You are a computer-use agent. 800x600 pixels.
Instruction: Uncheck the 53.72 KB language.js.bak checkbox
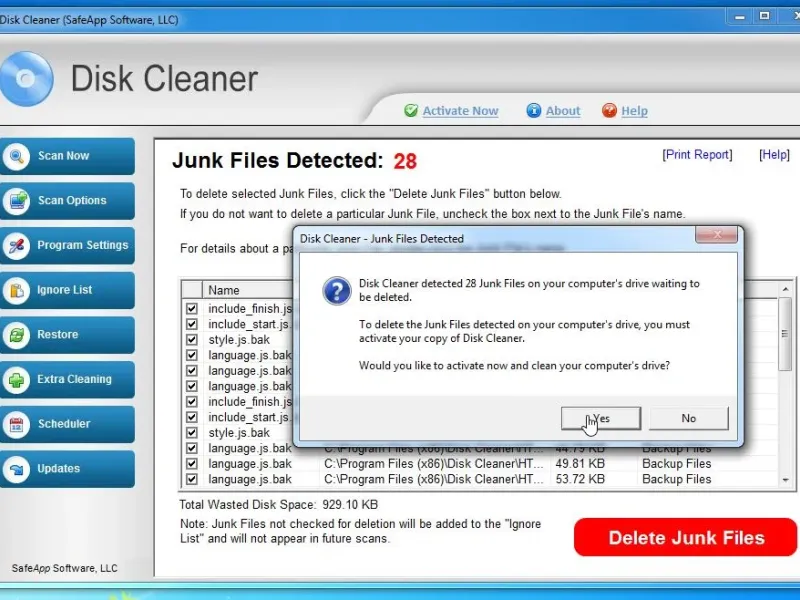pyautogui.click(x=192, y=479)
